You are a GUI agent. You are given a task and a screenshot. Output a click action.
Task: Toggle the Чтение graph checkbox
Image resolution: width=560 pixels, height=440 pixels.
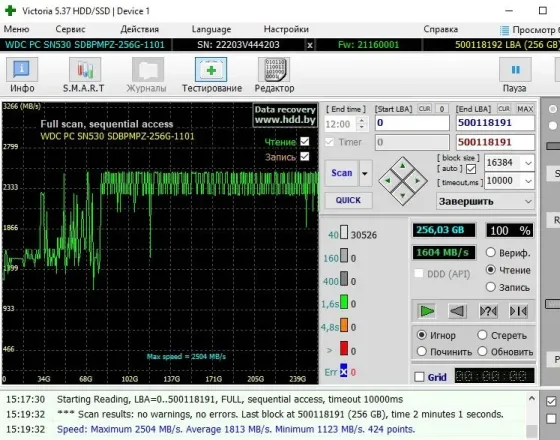point(305,141)
